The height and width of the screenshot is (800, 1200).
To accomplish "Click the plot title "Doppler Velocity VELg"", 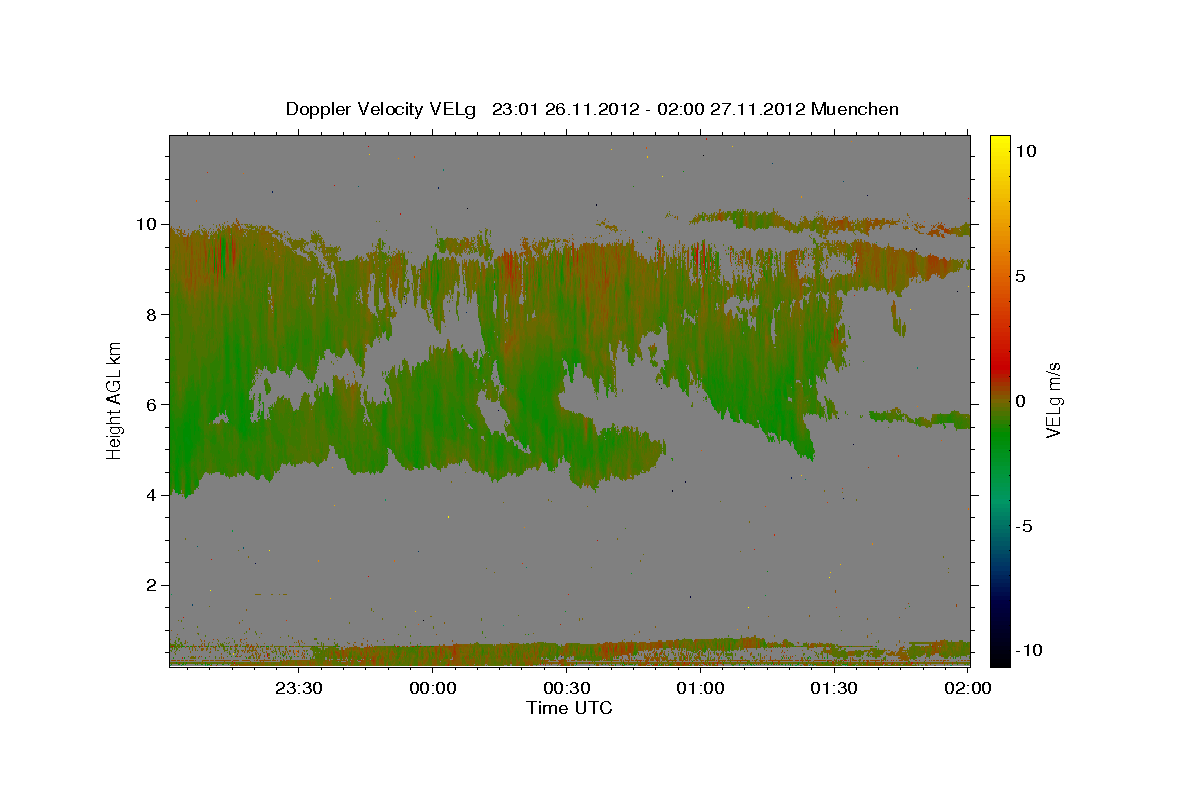I will [383, 109].
